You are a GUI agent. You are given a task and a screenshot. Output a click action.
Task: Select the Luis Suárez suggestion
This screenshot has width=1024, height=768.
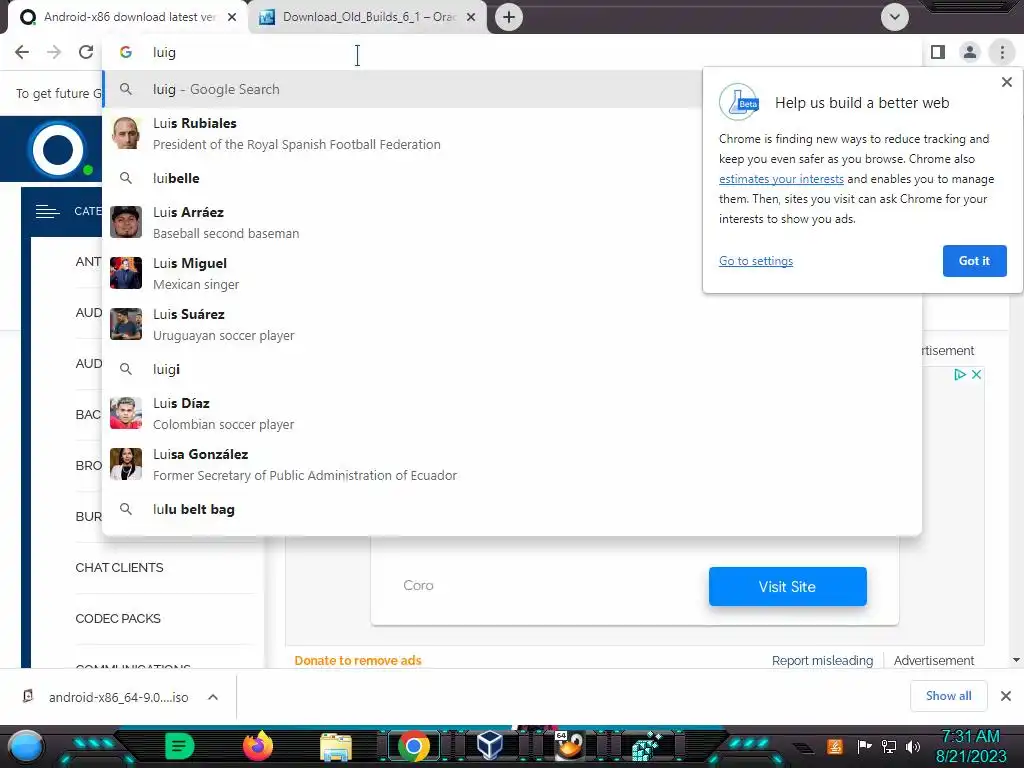tap(512, 325)
